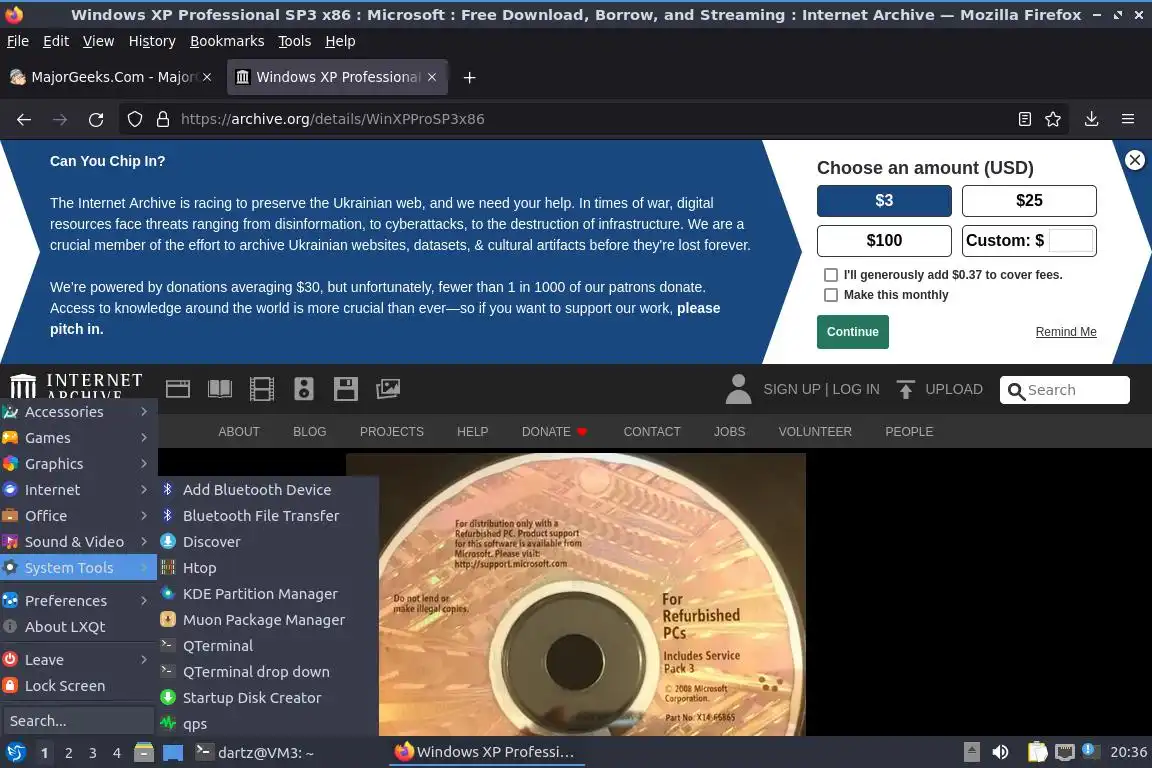Click the volume speaker tray icon
This screenshot has height=768, width=1152.
(1000, 753)
